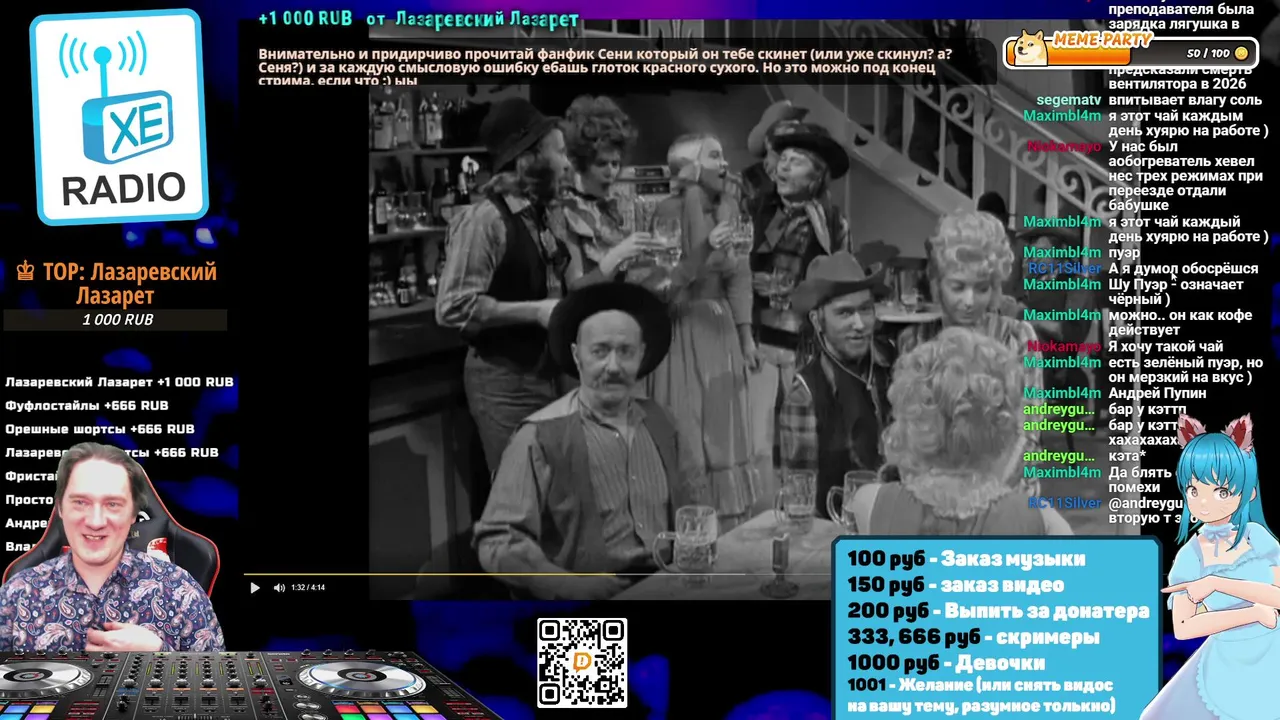Click the 'А я думол обосрёшся' chat message

pyautogui.click(x=1185, y=269)
